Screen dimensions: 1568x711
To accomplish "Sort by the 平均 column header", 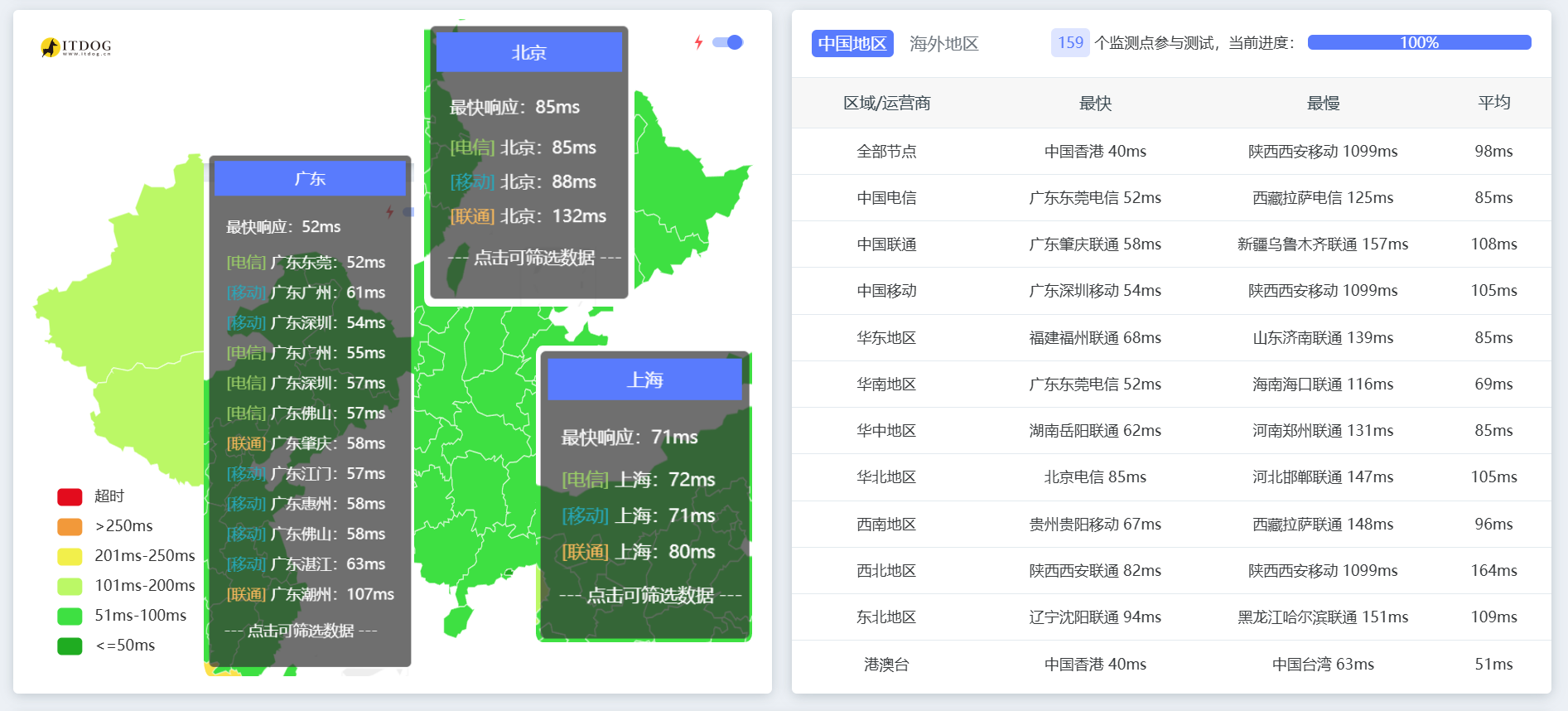I will point(1493,103).
